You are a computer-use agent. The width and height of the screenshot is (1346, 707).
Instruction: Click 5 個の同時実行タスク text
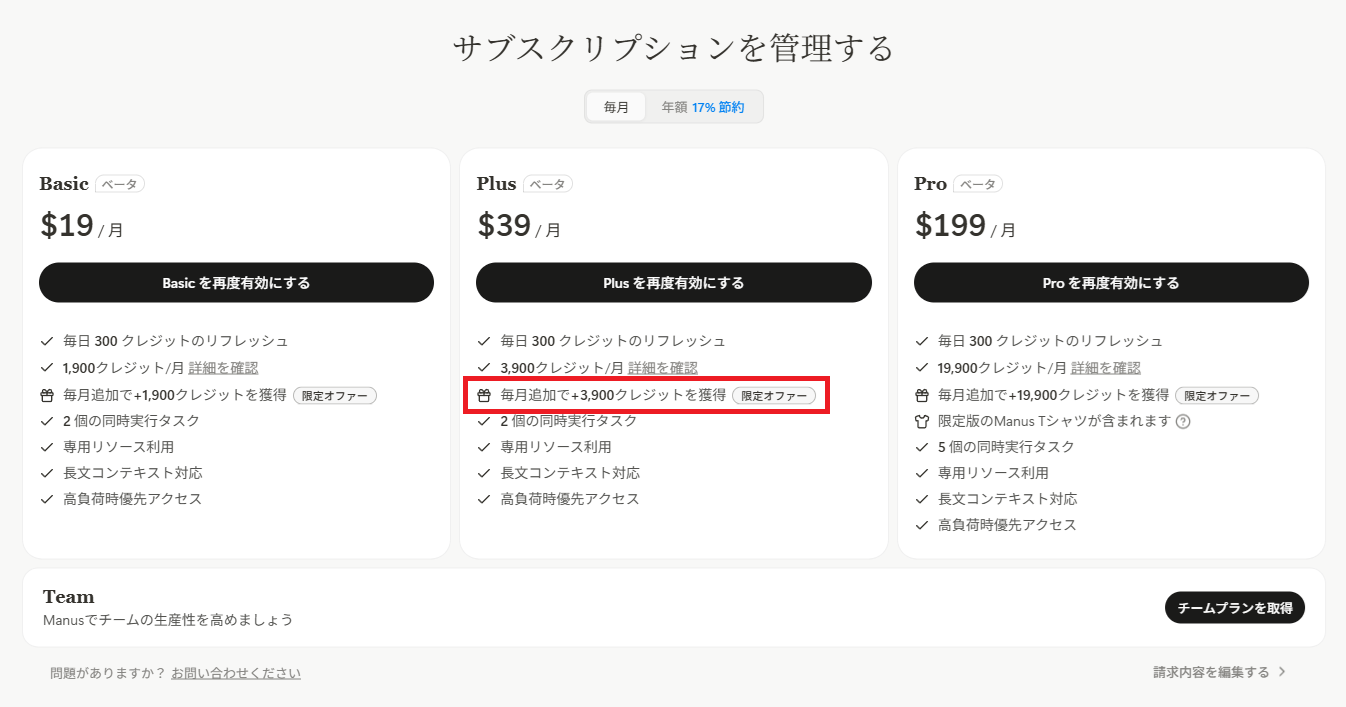(x=1006, y=447)
